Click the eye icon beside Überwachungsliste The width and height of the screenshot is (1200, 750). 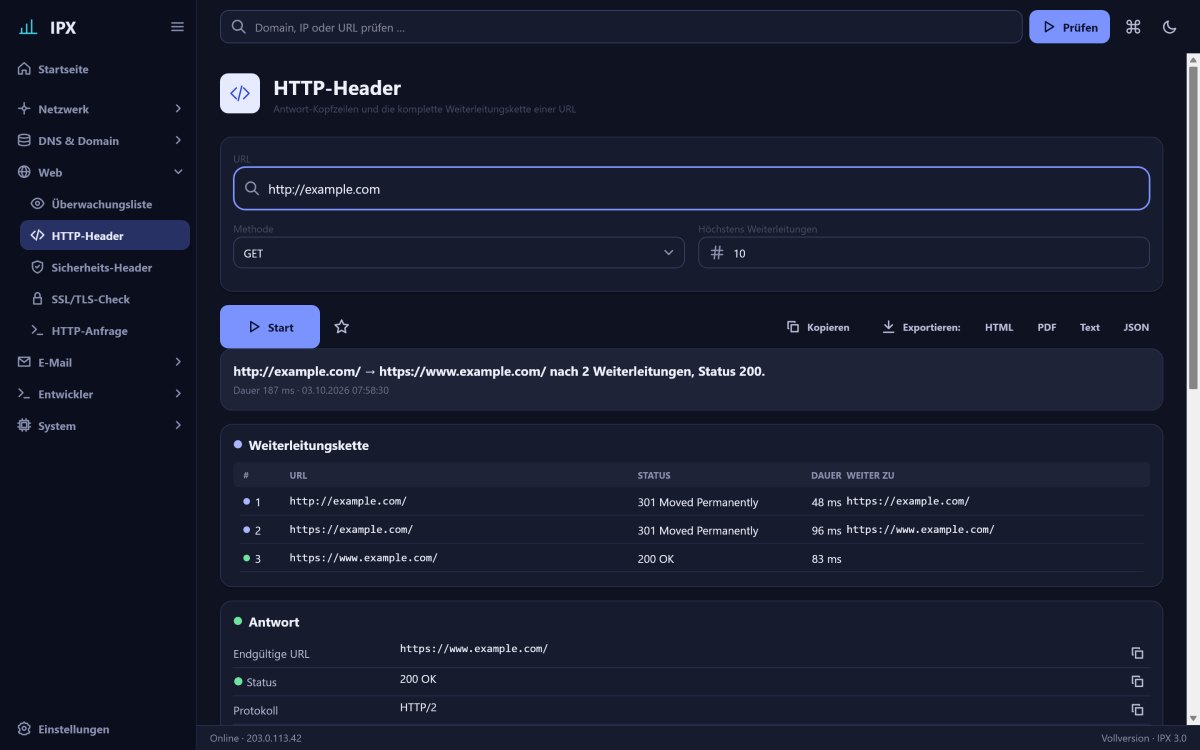point(38,204)
